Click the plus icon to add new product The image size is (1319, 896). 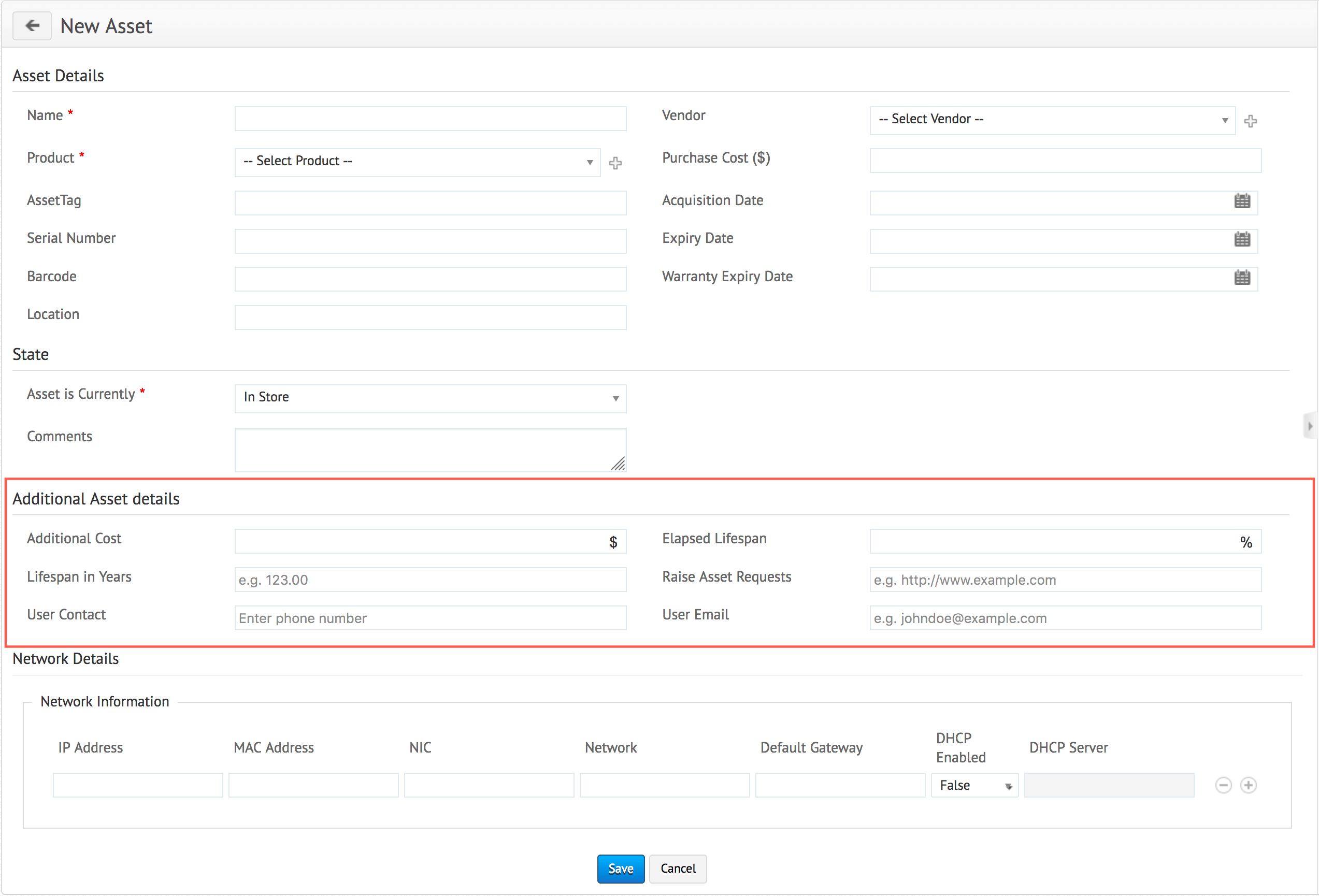[615, 164]
